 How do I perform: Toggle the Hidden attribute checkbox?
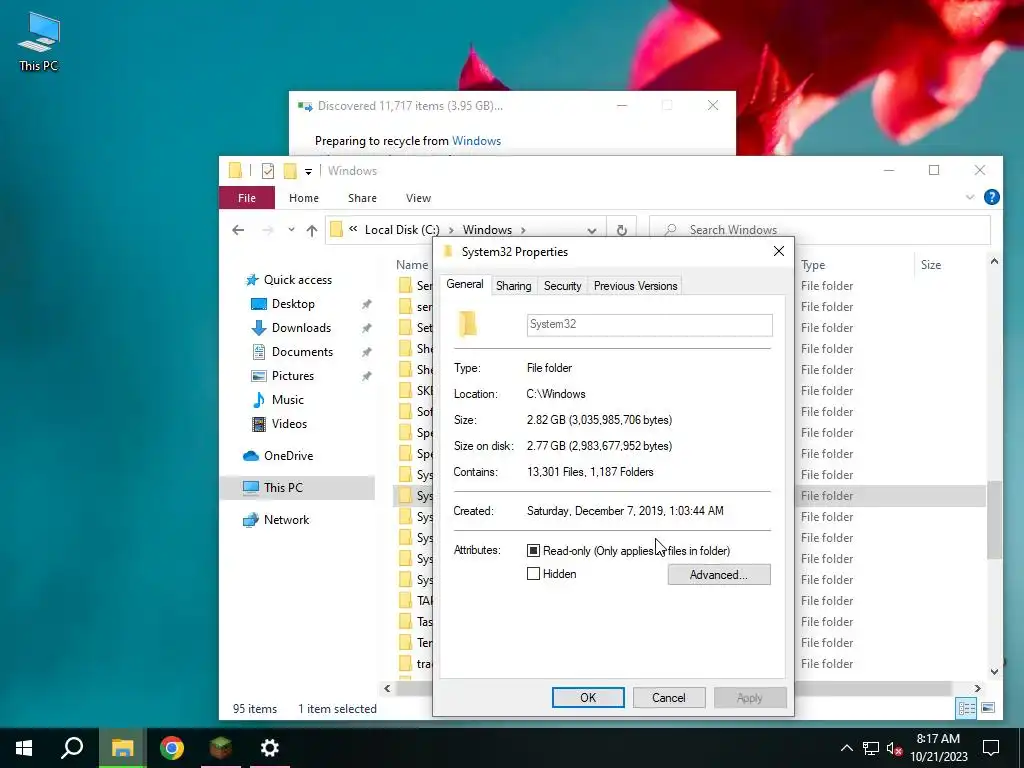point(534,574)
